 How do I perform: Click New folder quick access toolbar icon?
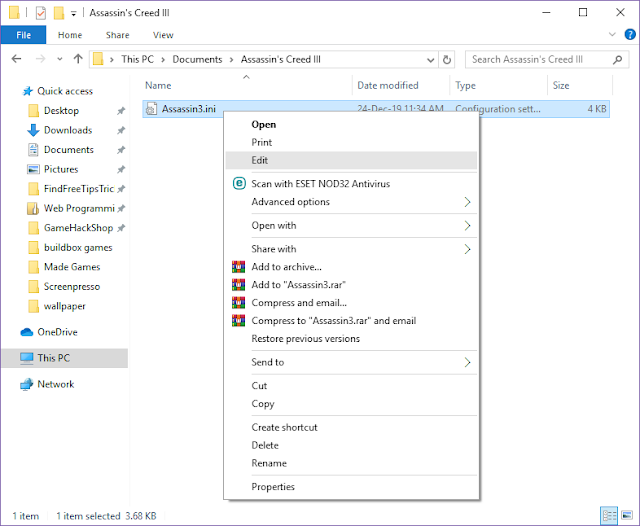pos(59,13)
